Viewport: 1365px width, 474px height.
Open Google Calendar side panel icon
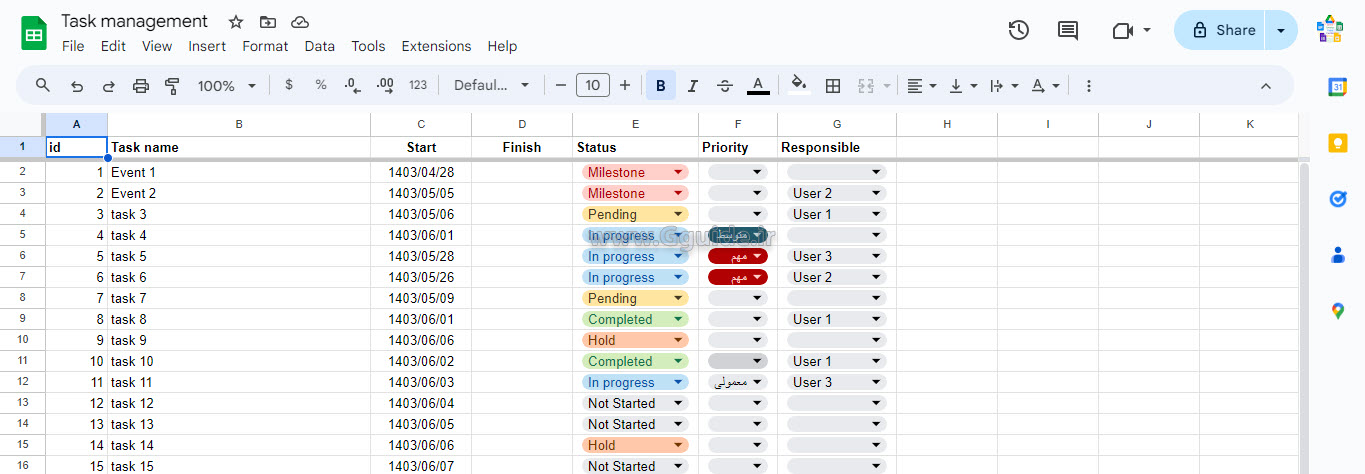pos(1338,87)
